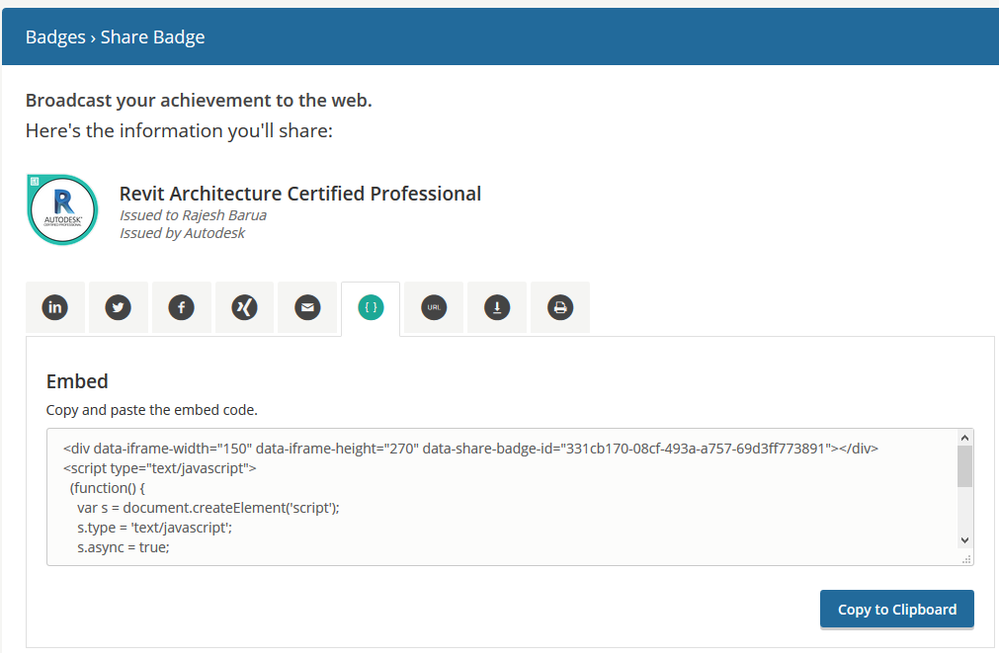Click the 'Issued by Autodesk' text
Screen dimensions: 999x653
click(x=182, y=233)
